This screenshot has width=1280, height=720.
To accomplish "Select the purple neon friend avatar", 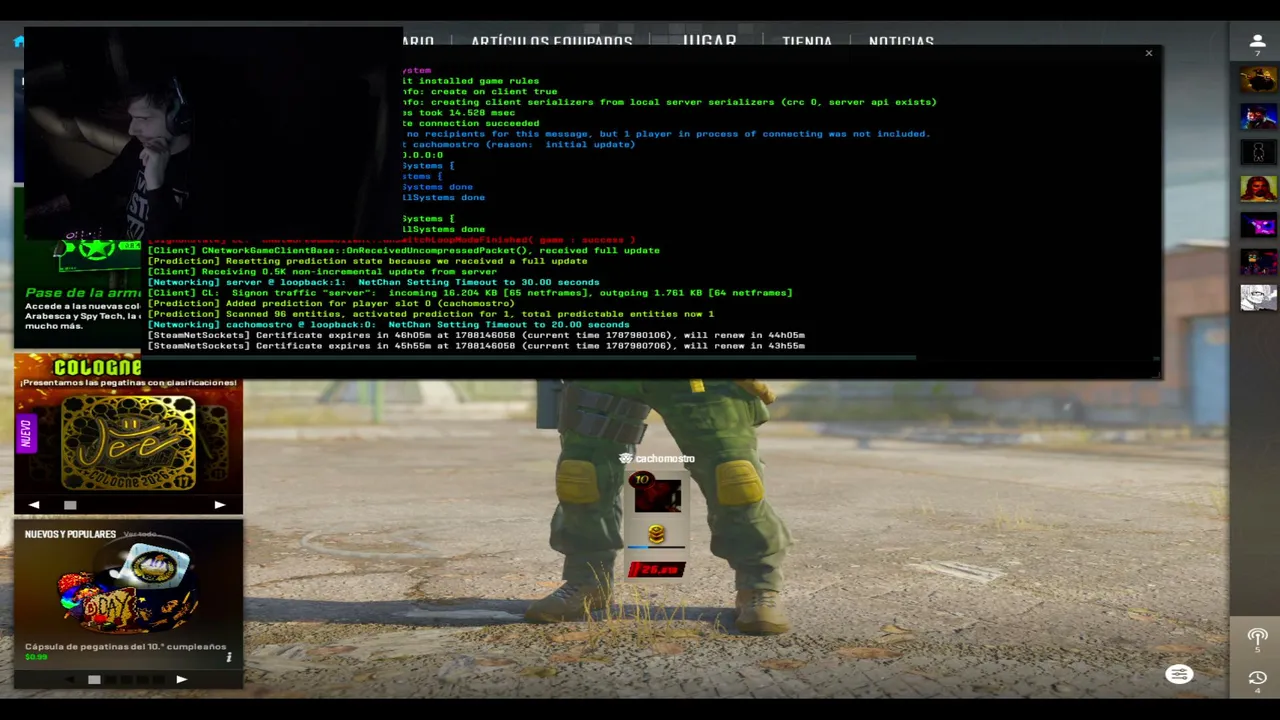I will [x=1258, y=225].
